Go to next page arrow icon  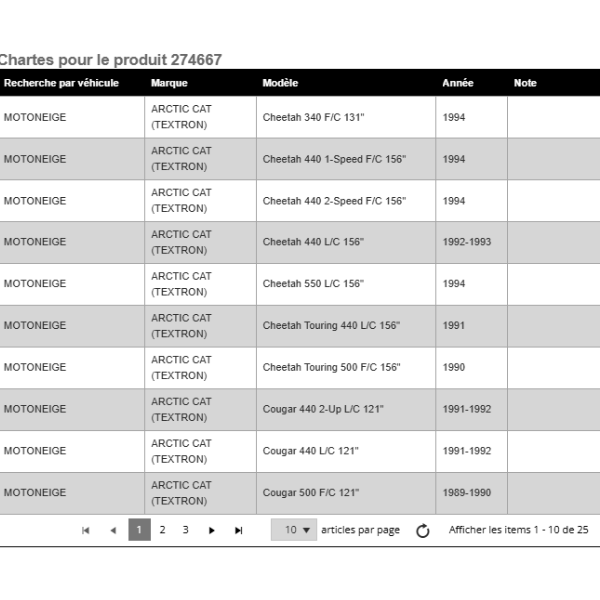(x=211, y=530)
